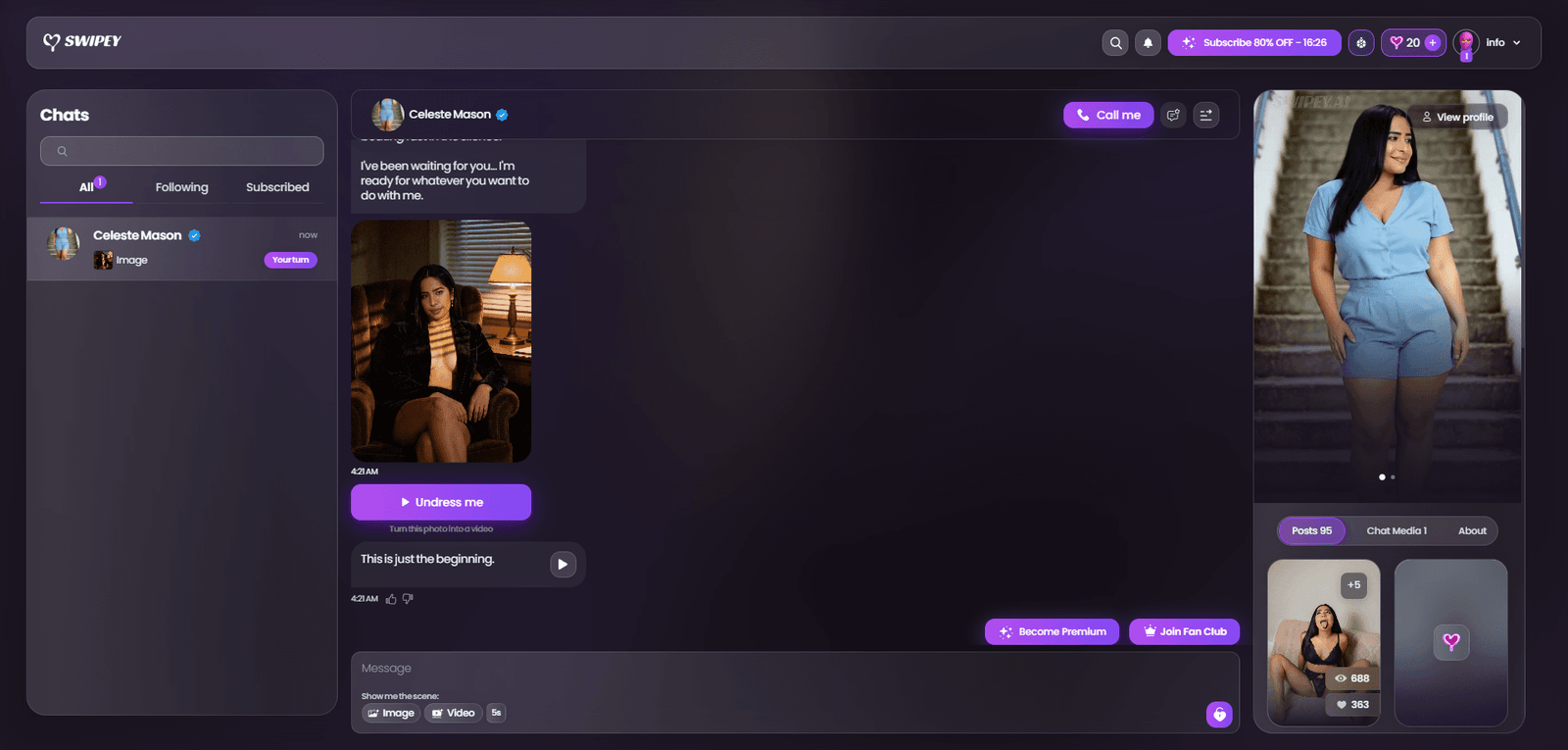Add hearts with the plus icon
1568x750 pixels.
(1433, 43)
